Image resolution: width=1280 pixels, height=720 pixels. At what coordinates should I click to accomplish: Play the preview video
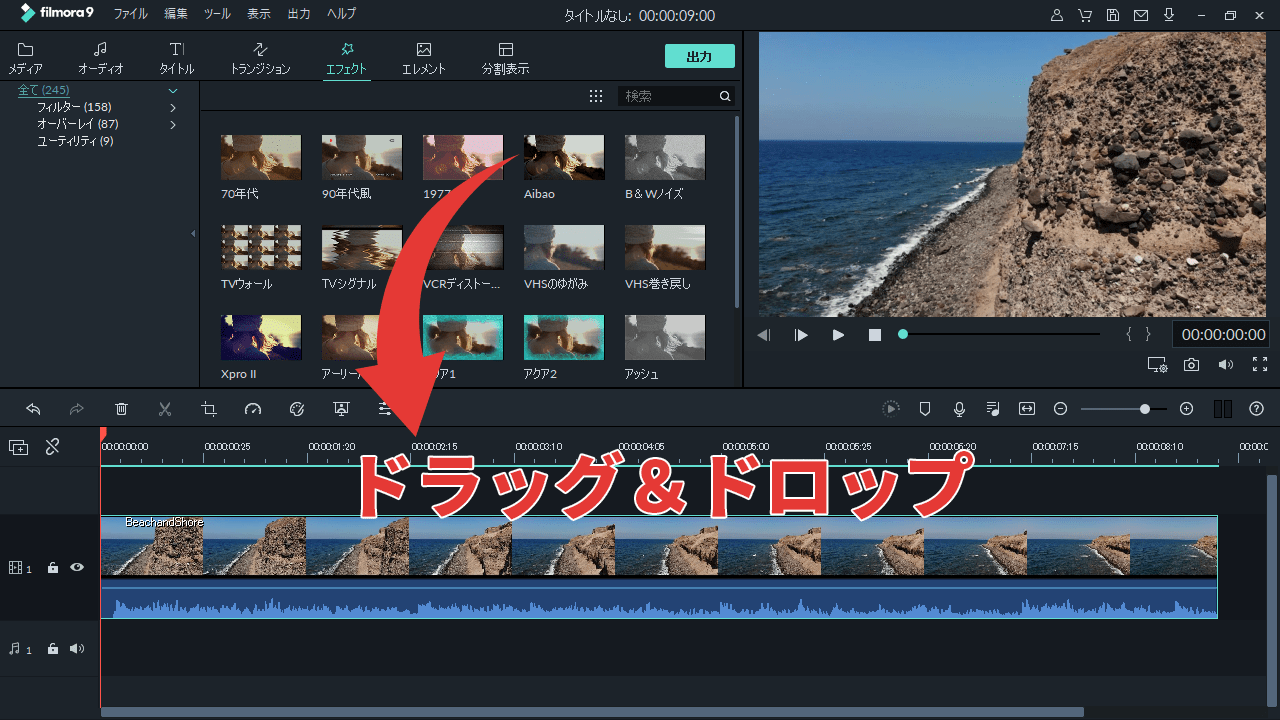[x=839, y=335]
